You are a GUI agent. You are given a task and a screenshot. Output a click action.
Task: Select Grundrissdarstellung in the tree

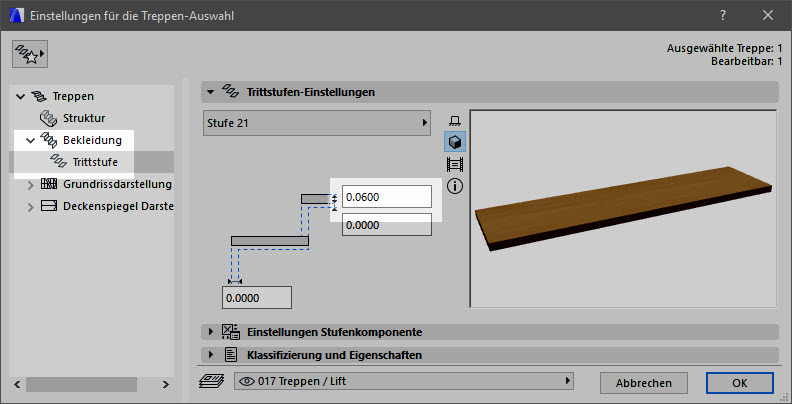(x=117, y=184)
